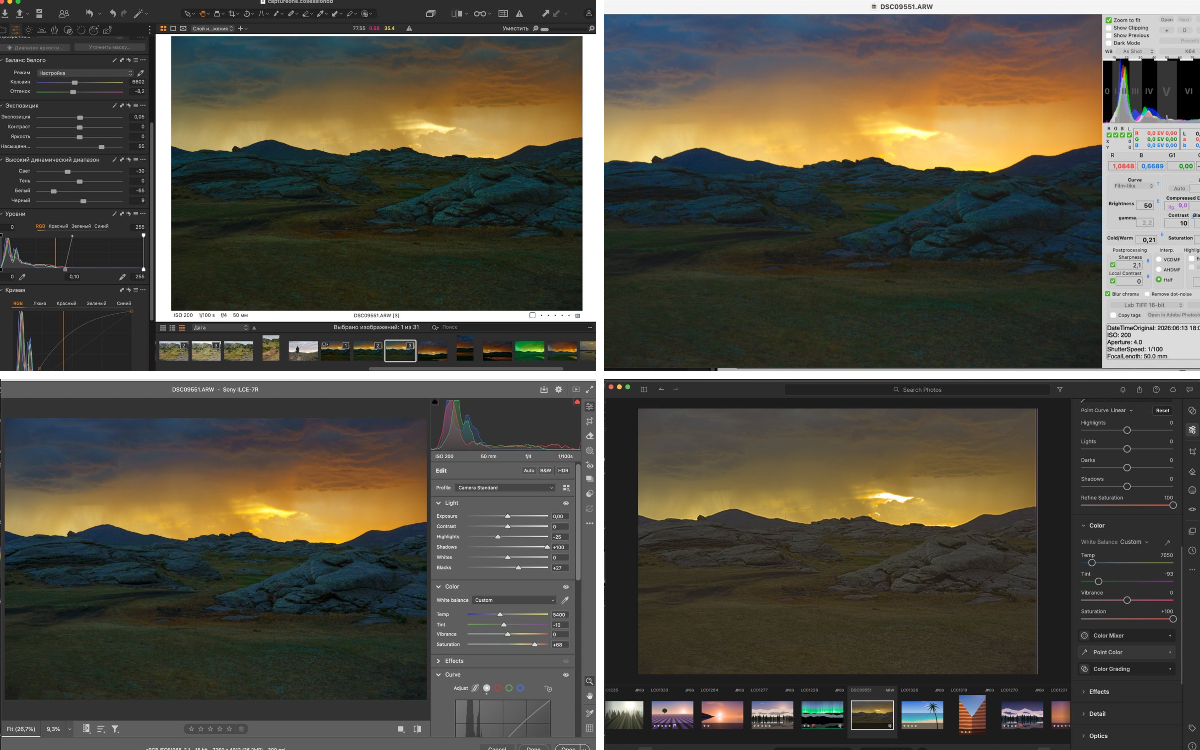The image size is (1200, 750).
Task: Click the B&W button in Camera Raw
Action: [546, 470]
